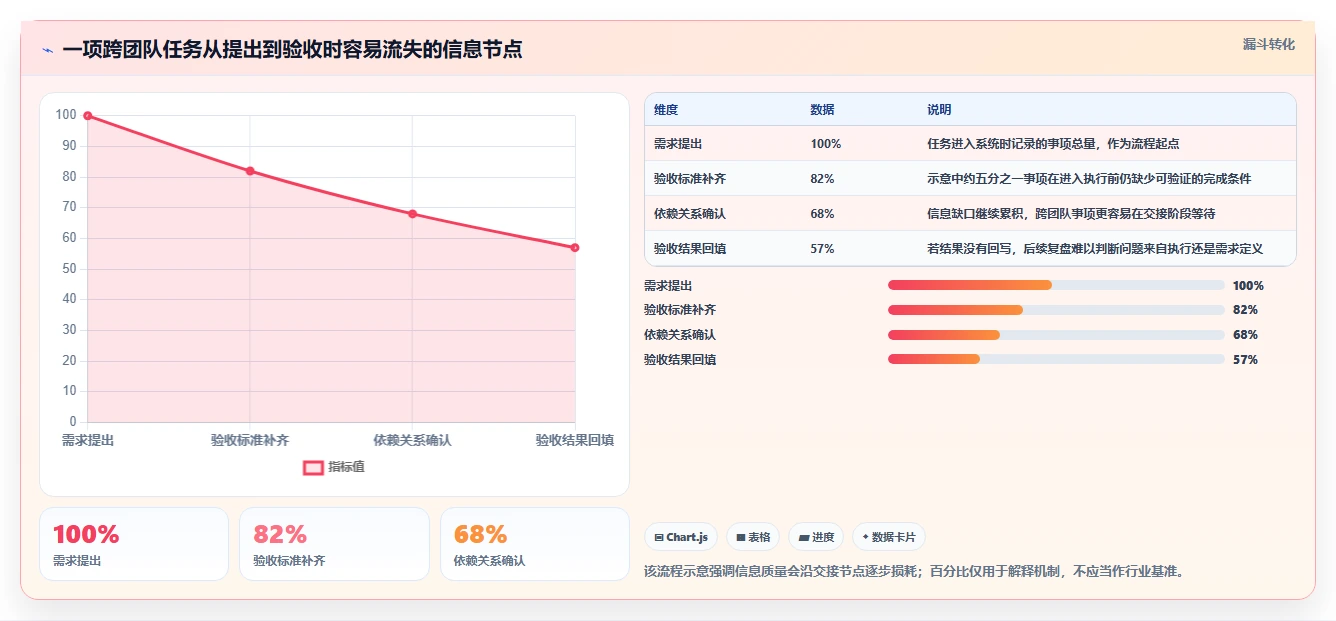Click the 数据 table column header
This screenshot has width=1336, height=621.
tap(822, 110)
